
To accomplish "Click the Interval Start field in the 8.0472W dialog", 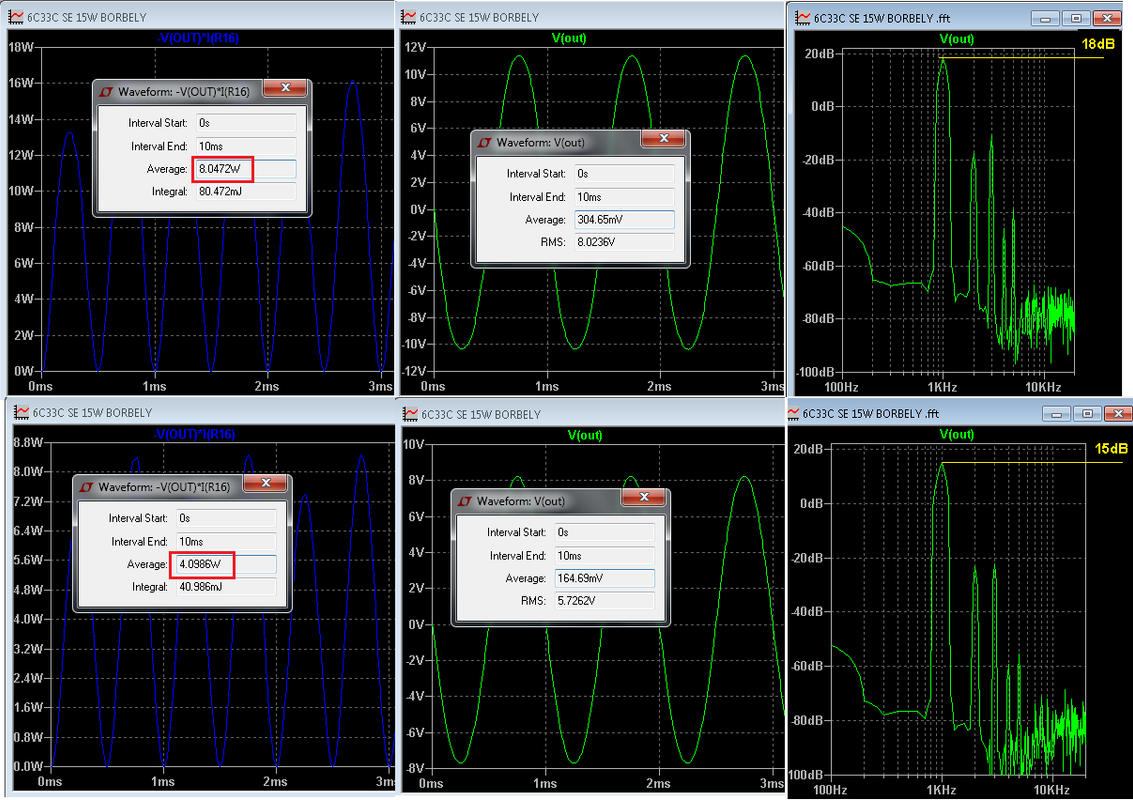I will coord(246,123).
